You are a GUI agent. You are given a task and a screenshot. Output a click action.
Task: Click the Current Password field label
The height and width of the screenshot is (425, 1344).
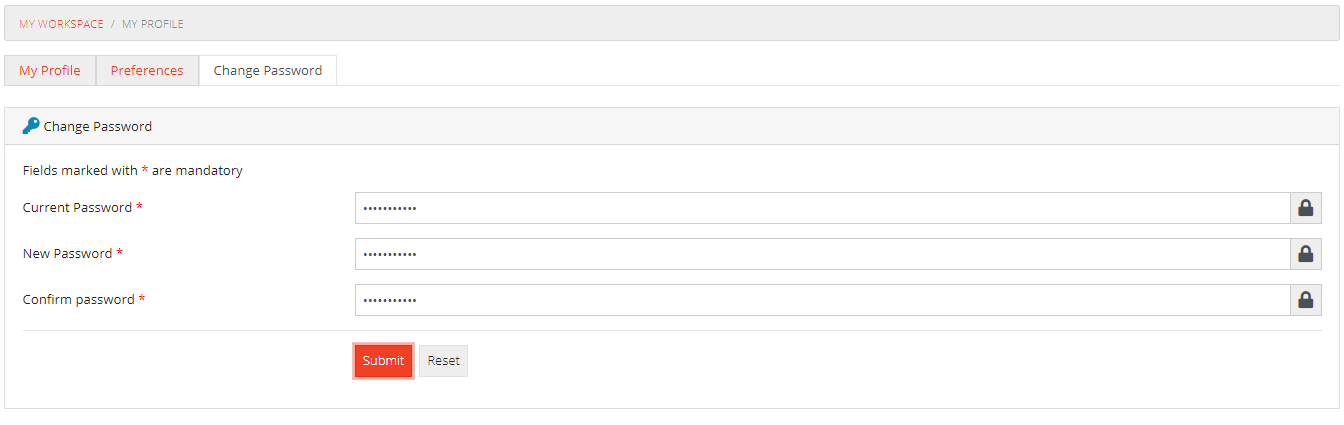point(78,207)
